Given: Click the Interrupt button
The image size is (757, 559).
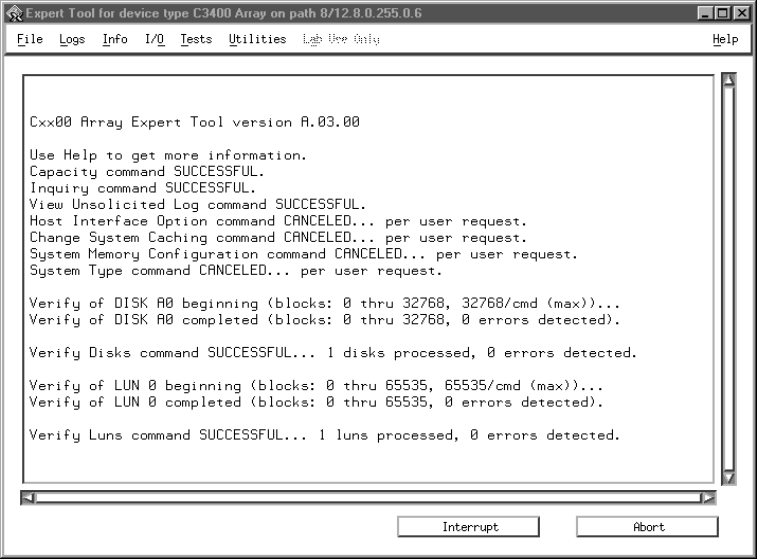Looking at the screenshot, I should tap(468, 527).
